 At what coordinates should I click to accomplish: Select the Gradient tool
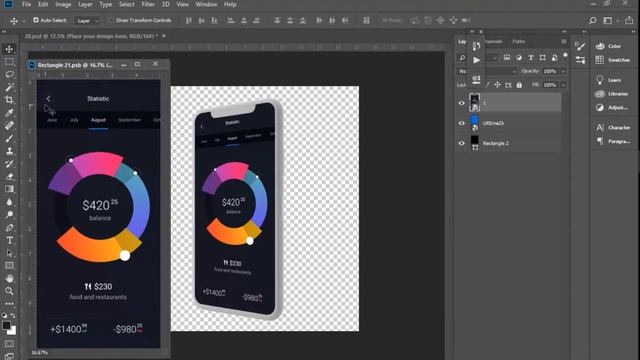[x=9, y=189]
